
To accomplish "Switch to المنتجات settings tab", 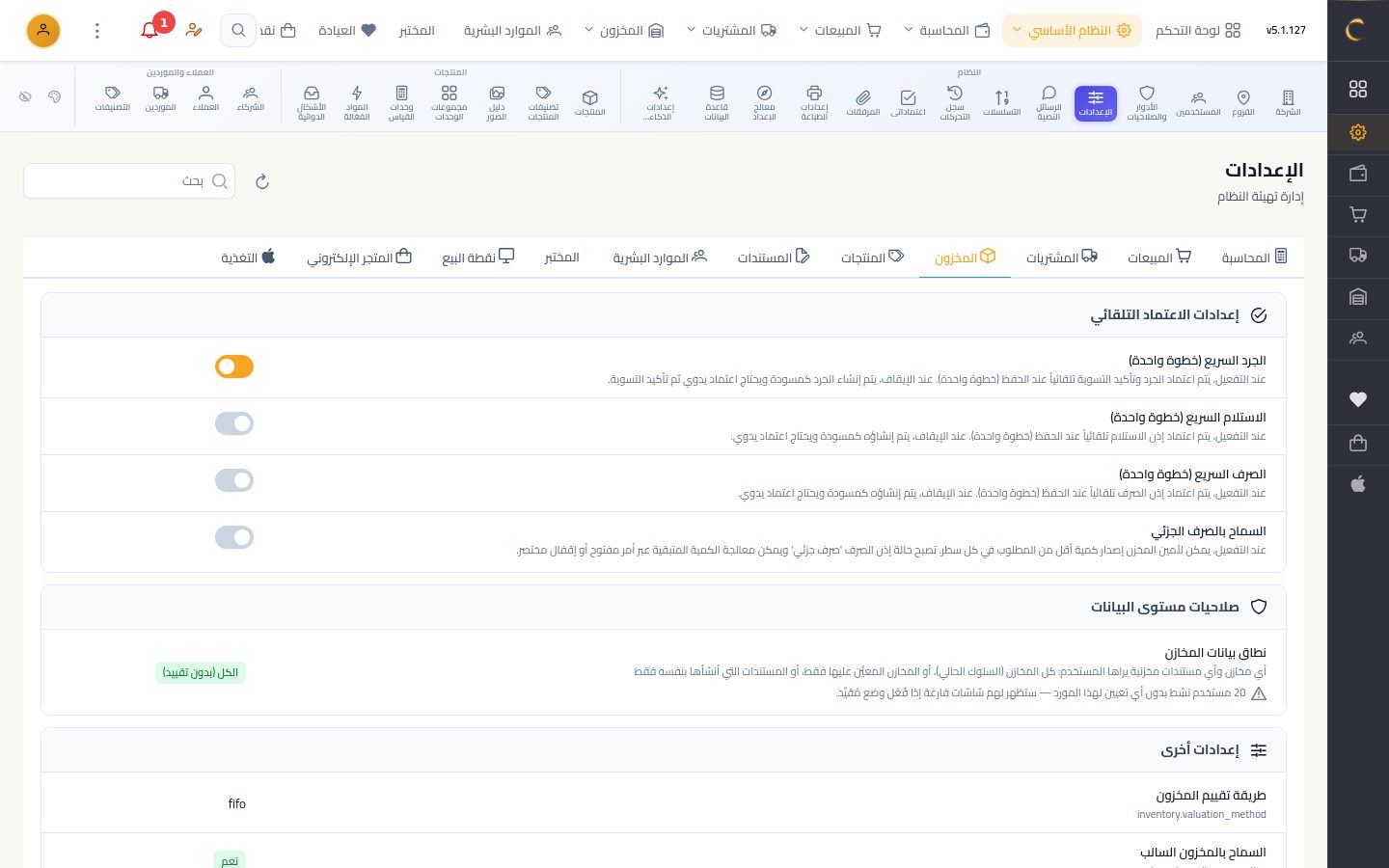I will click(x=872, y=258).
